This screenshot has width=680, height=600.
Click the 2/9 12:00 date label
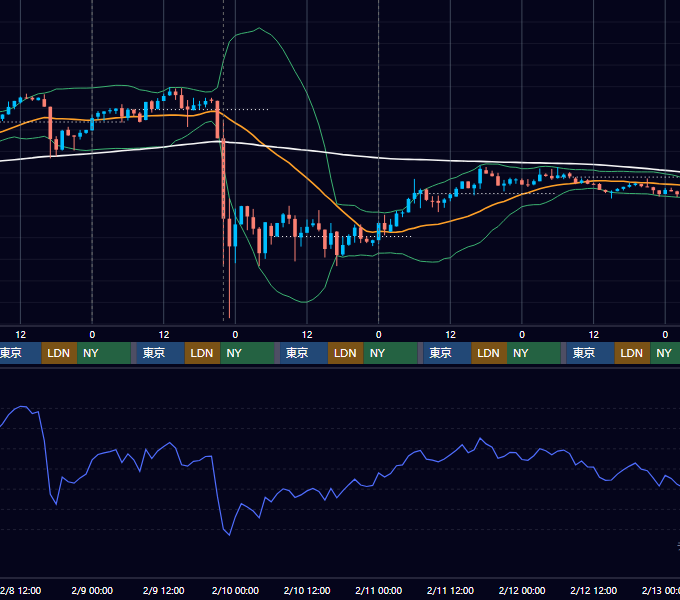pos(163,590)
